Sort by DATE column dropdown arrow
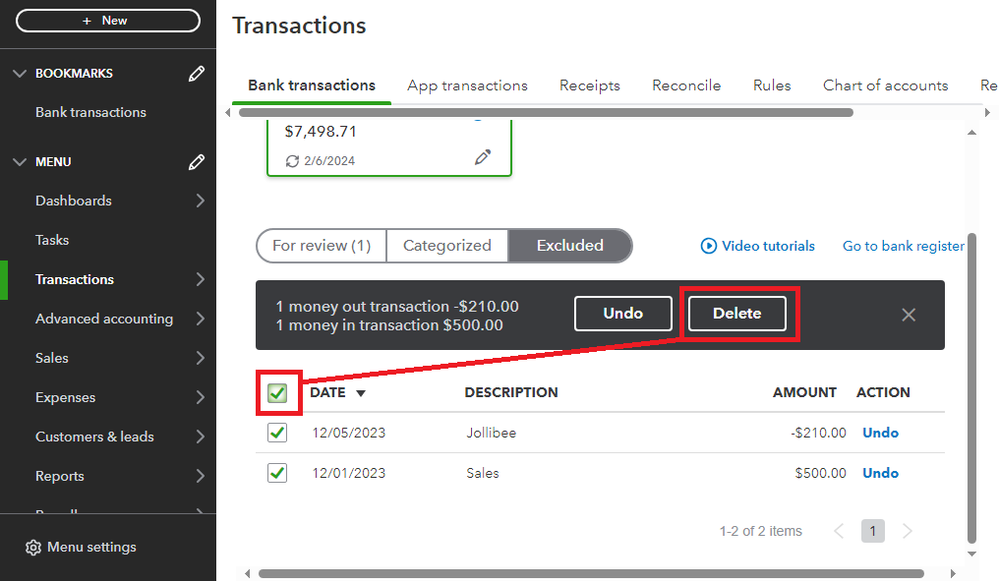The image size is (999, 581). coord(361,393)
